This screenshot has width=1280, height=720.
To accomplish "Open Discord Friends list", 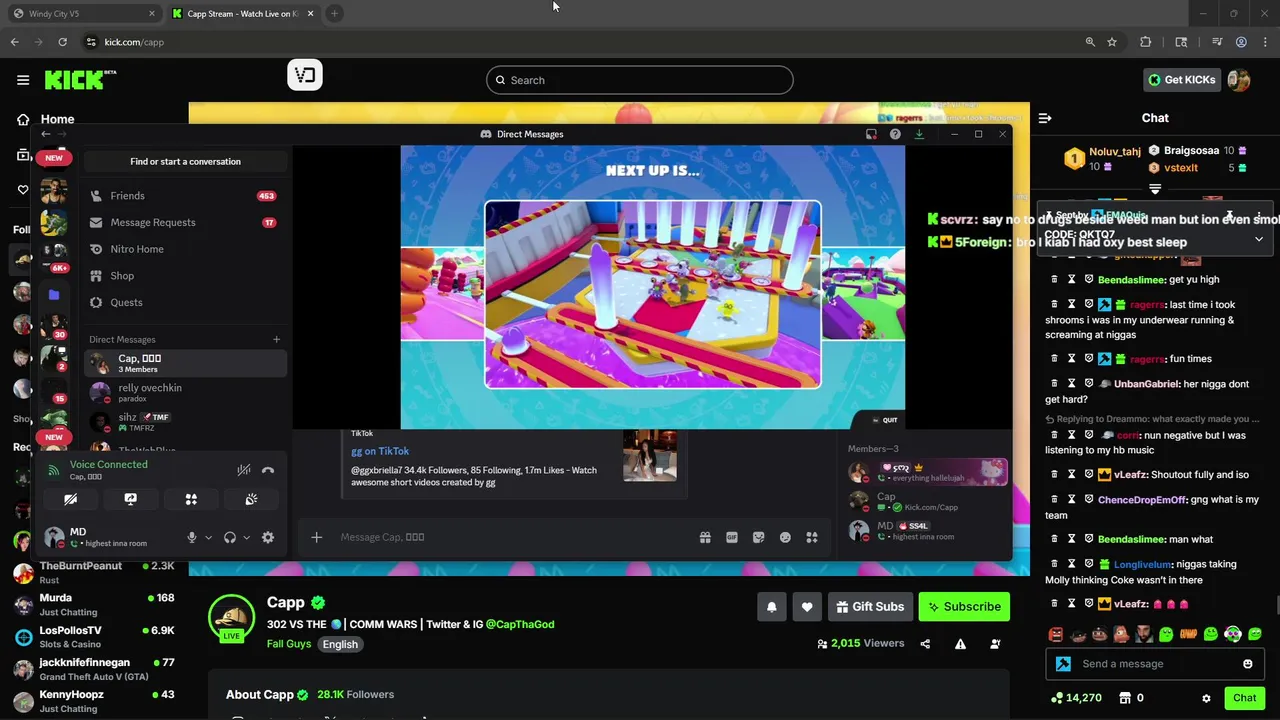I will point(185,196).
